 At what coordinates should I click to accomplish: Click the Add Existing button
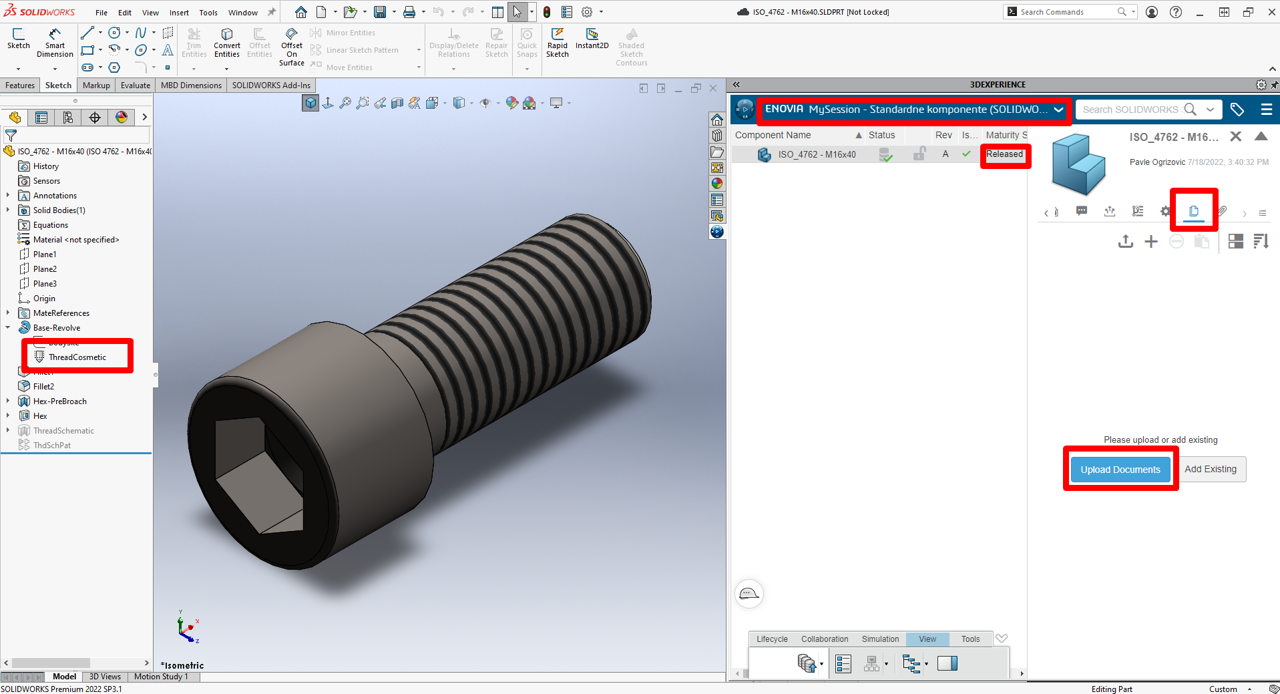click(1210, 469)
